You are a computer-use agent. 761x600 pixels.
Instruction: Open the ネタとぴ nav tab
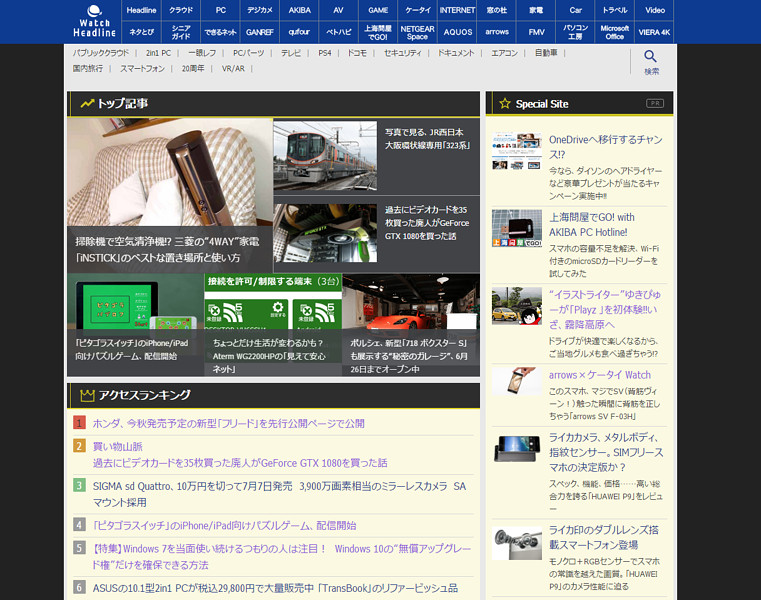coord(141,32)
